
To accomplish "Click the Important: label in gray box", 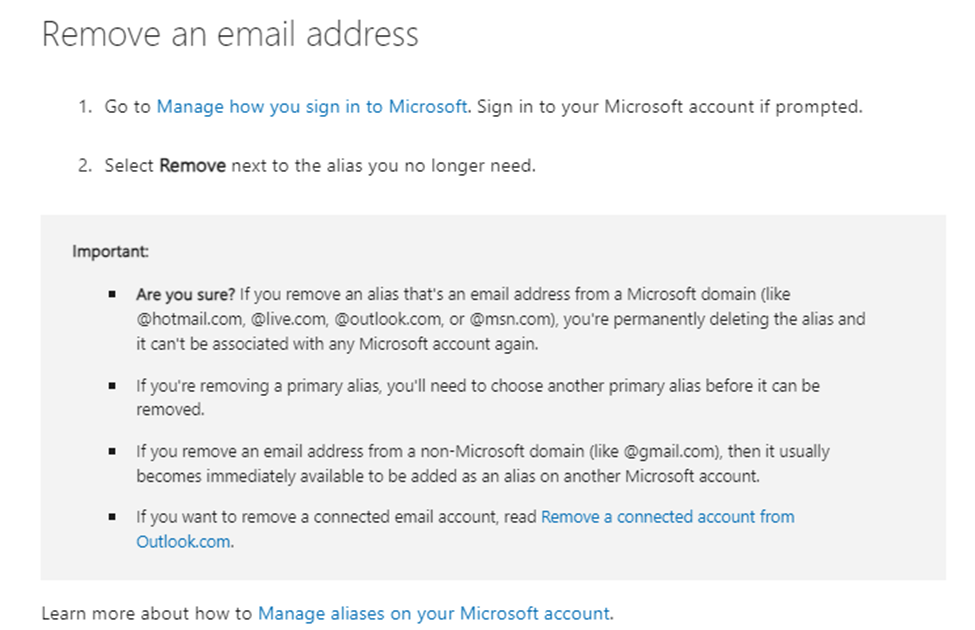I will [110, 251].
